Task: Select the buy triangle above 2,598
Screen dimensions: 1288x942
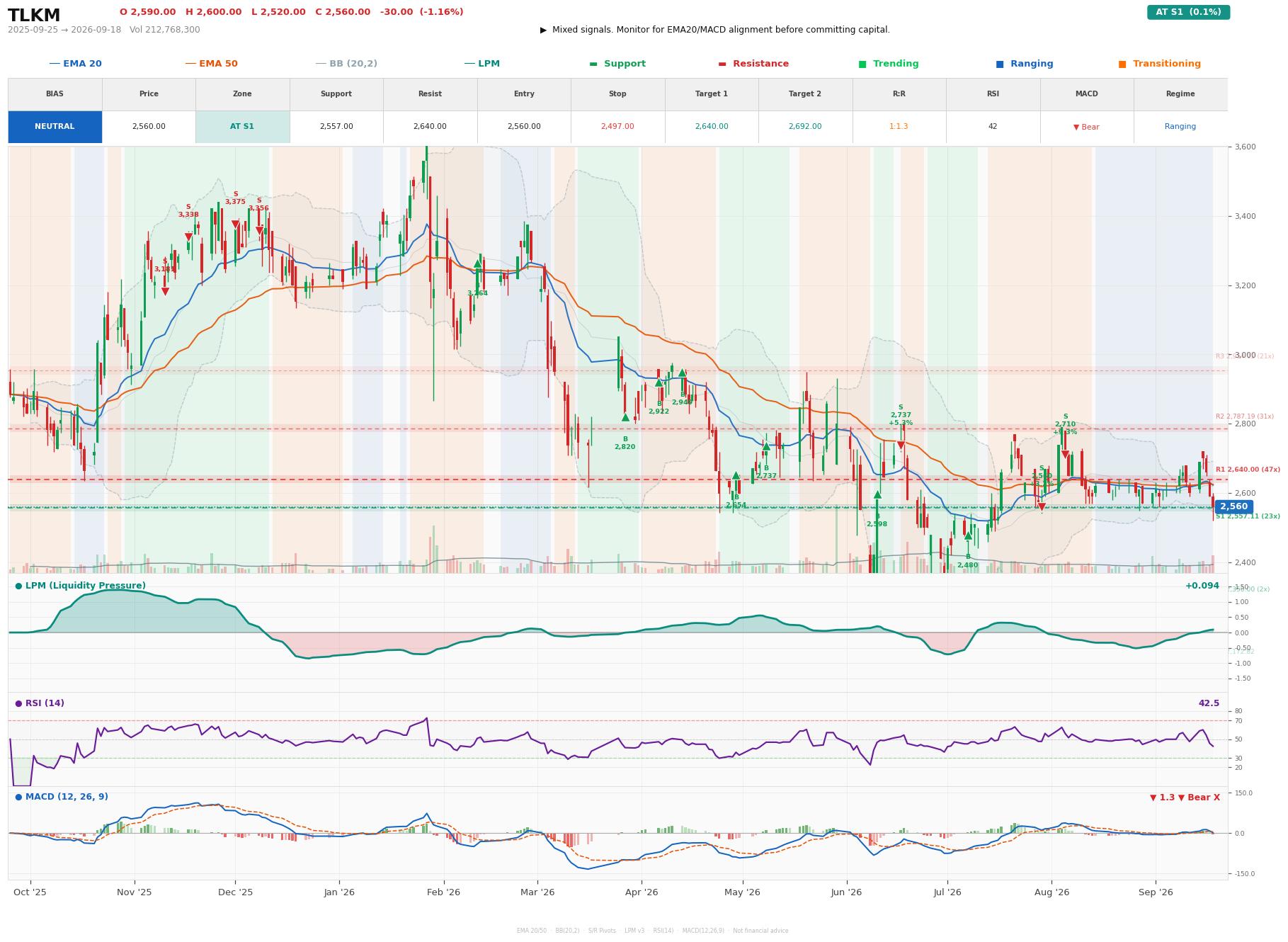Action: (877, 494)
